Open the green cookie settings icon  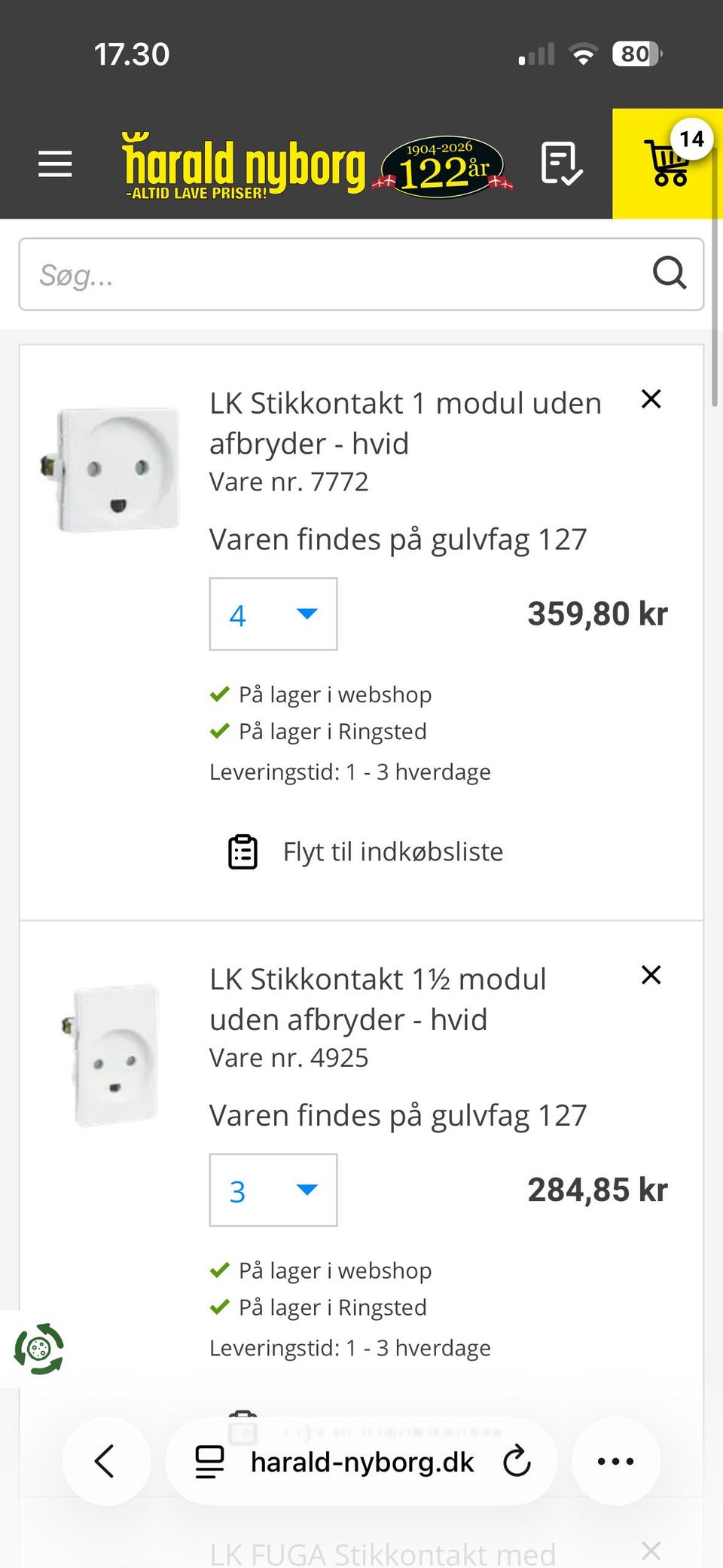(x=38, y=1349)
